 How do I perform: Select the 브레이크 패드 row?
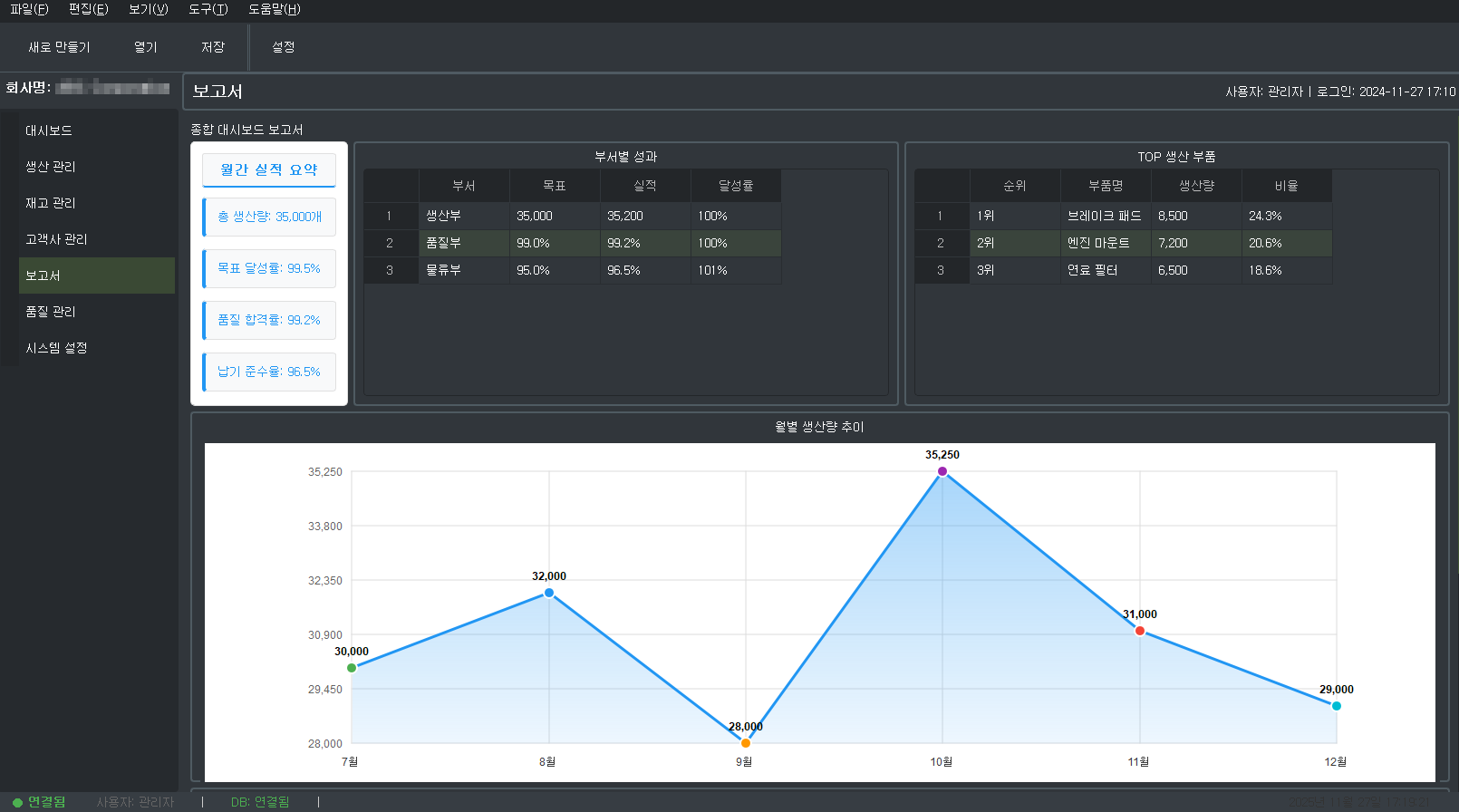click(1104, 216)
